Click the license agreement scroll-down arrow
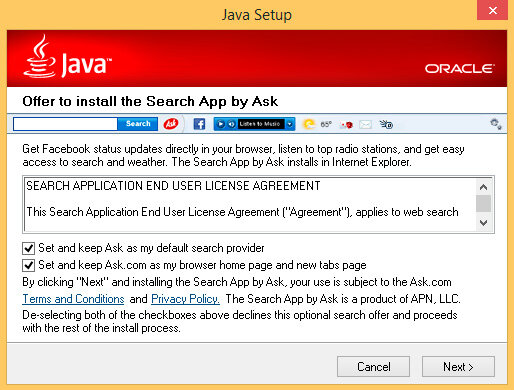Image resolution: width=514 pixels, height=390 pixels. click(483, 222)
